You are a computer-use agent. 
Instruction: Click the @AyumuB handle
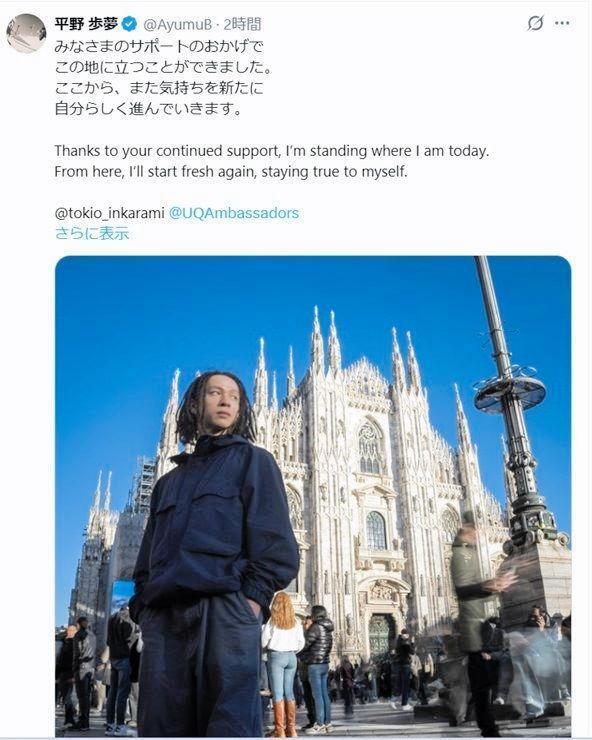click(x=177, y=24)
